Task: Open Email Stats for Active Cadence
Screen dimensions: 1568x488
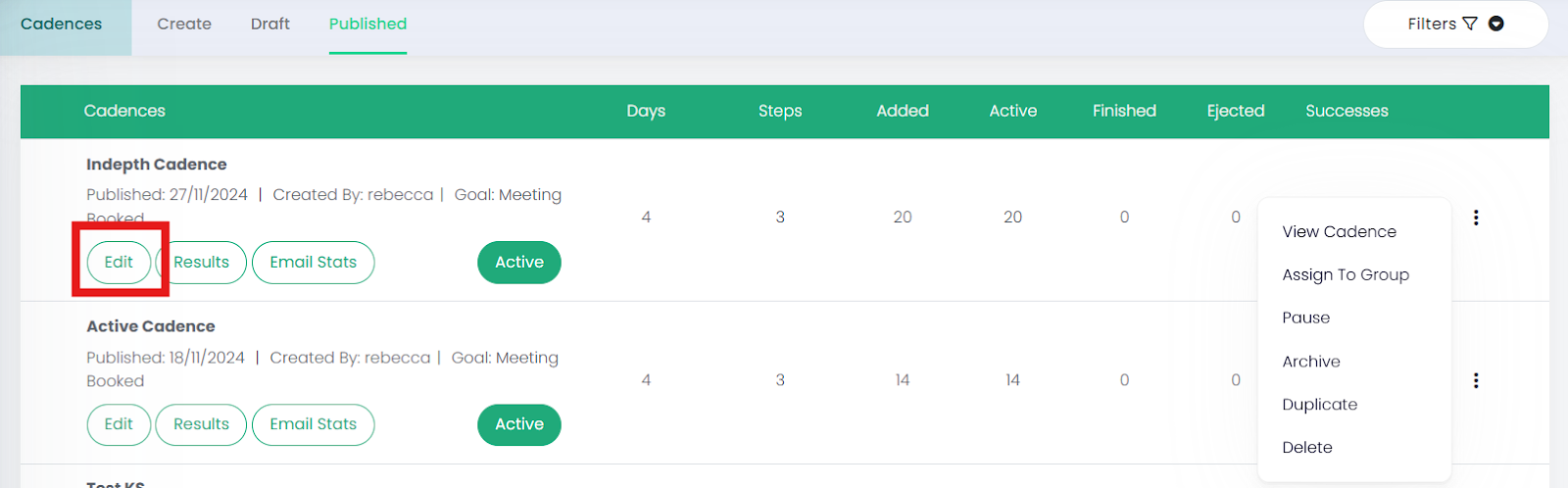Action: pyautogui.click(x=313, y=424)
